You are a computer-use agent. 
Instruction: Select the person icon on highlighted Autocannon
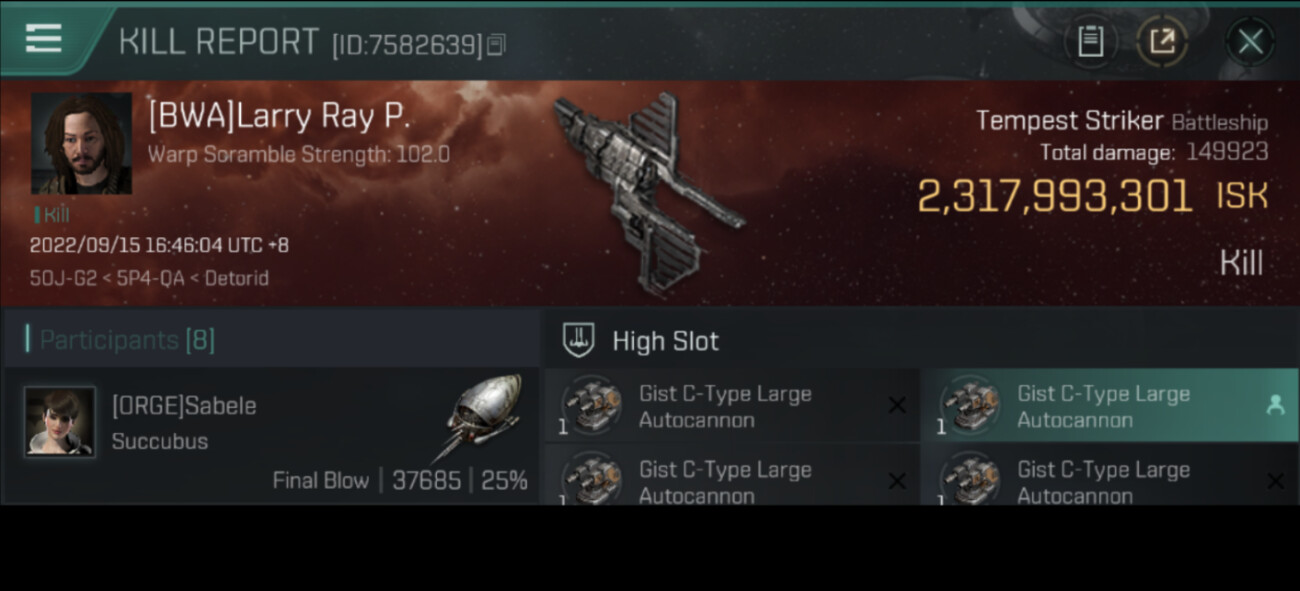(x=1275, y=404)
